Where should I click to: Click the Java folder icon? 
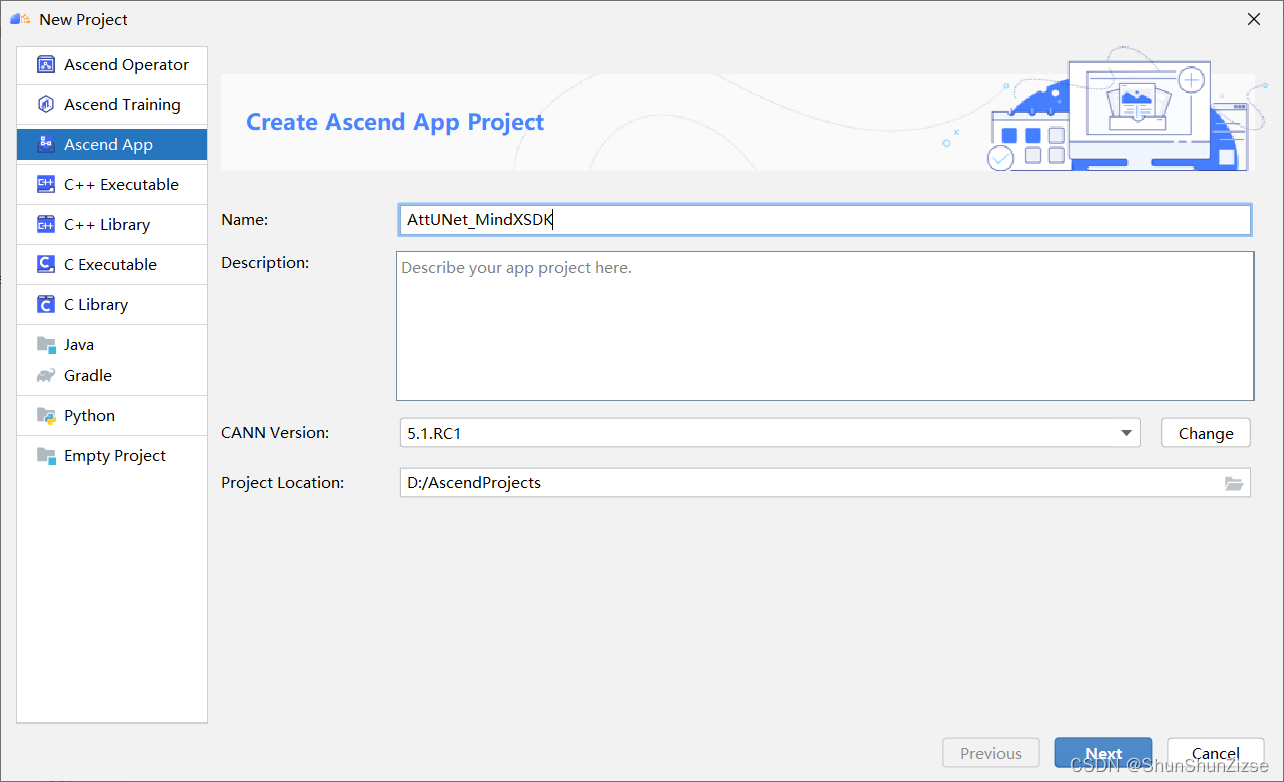pyautogui.click(x=45, y=345)
